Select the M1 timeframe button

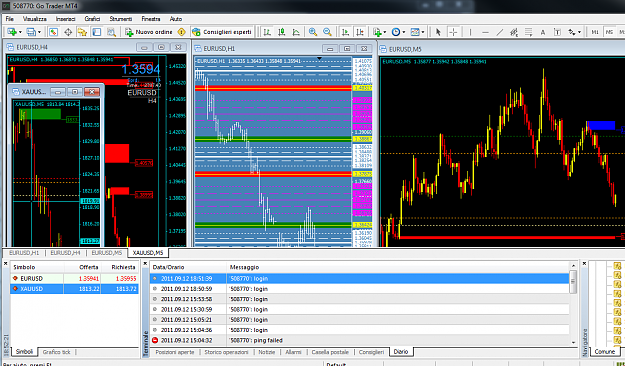595,32
